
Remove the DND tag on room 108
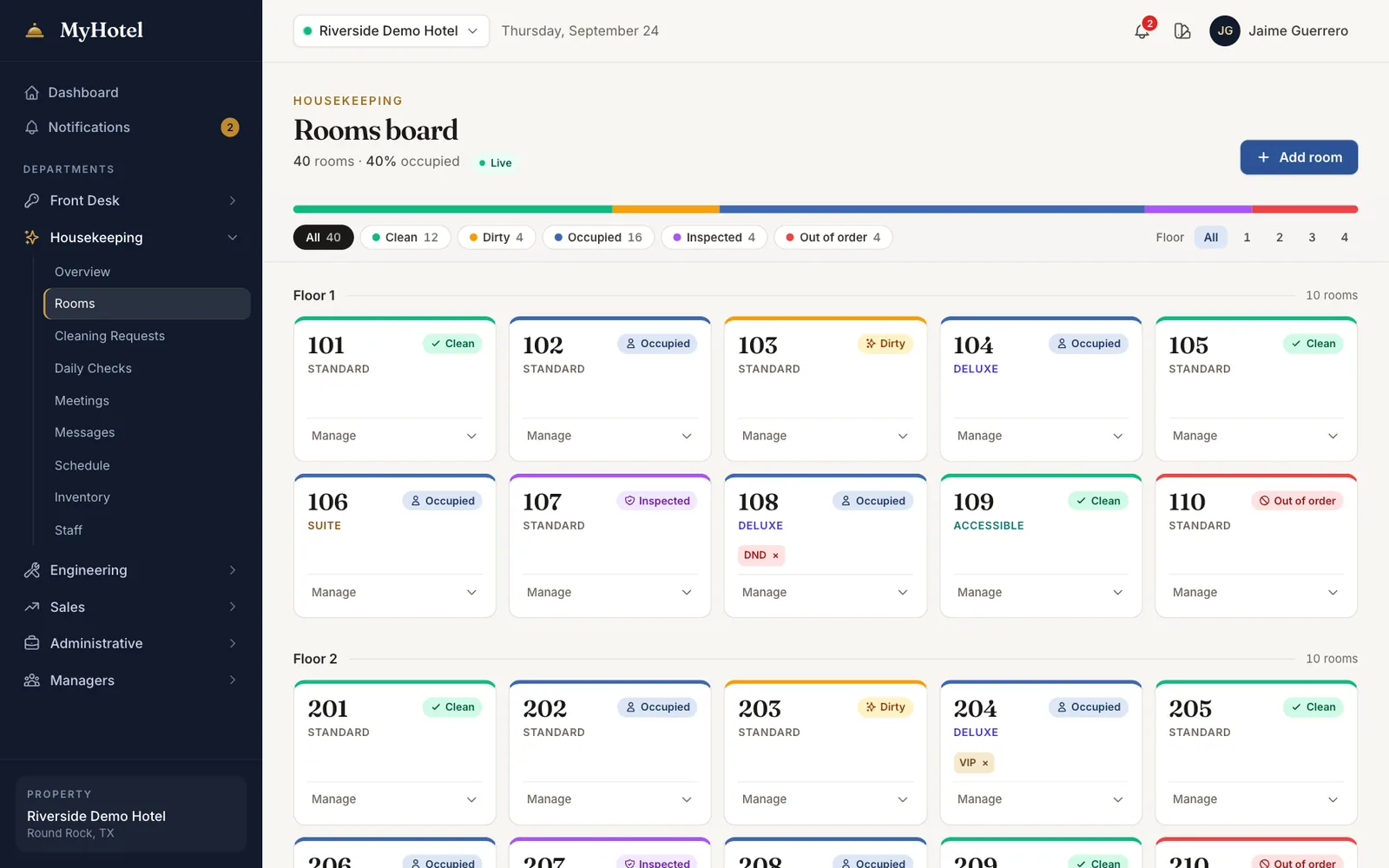pyautogui.click(x=775, y=556)
